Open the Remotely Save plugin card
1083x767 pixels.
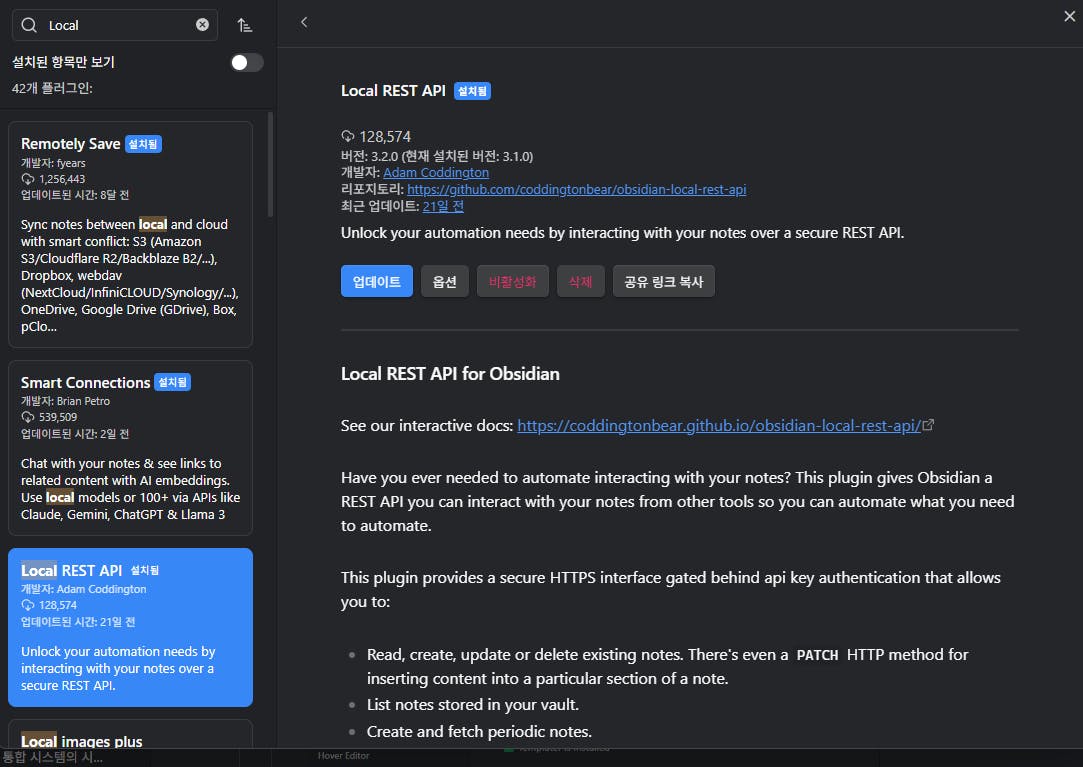tap(131, 234)
